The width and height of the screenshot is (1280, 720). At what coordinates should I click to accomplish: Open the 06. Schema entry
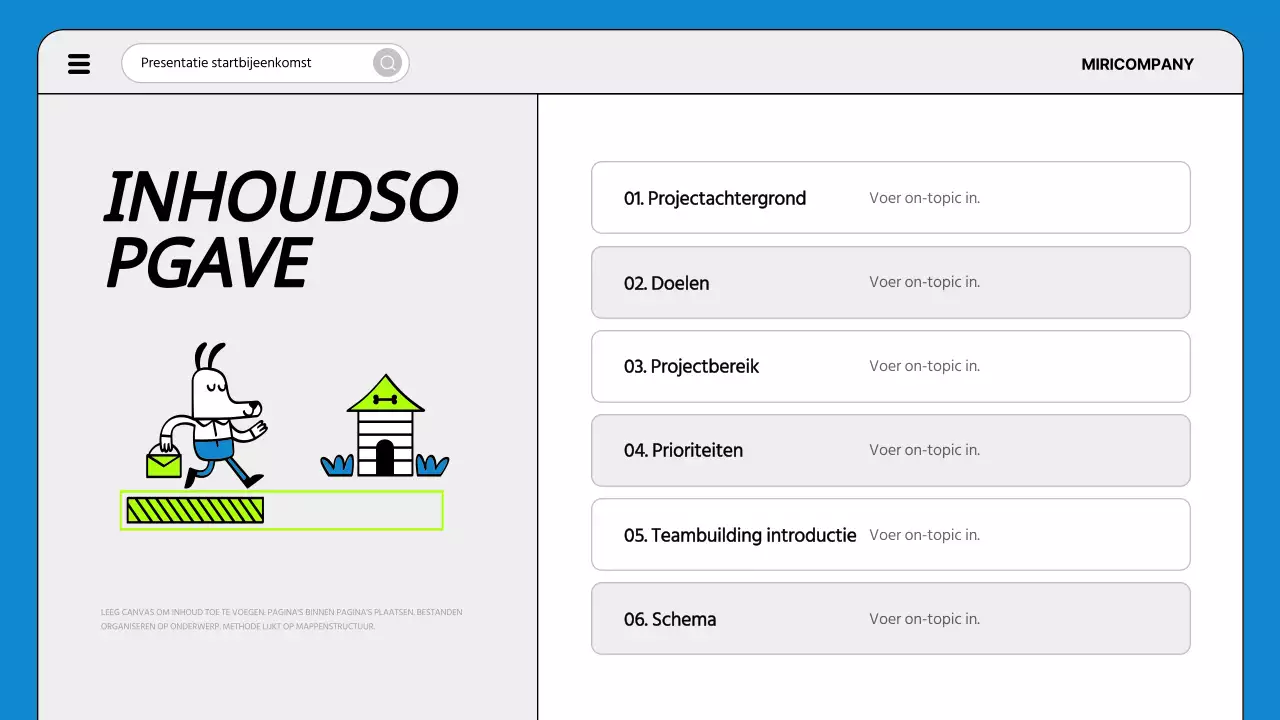[670, 619]
